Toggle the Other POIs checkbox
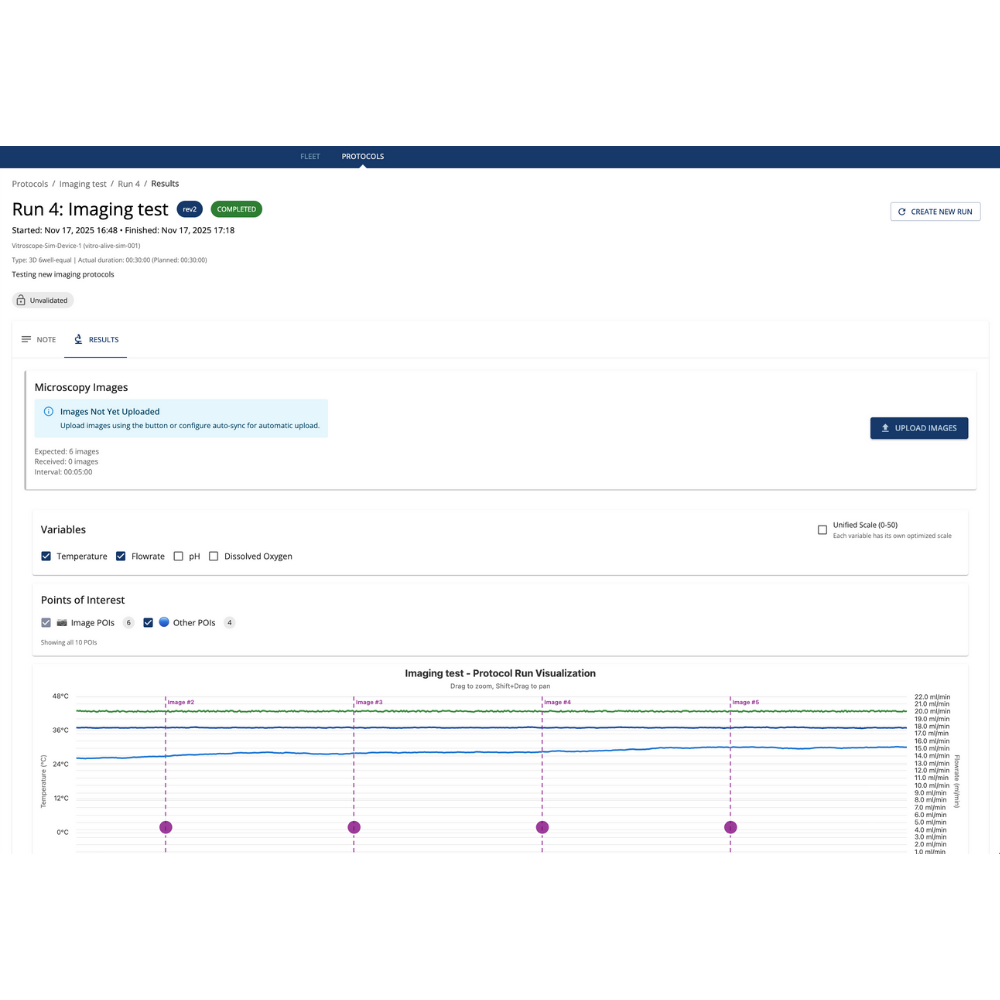The width and height of the screenshot is (1000, 1000). (148, 623)
